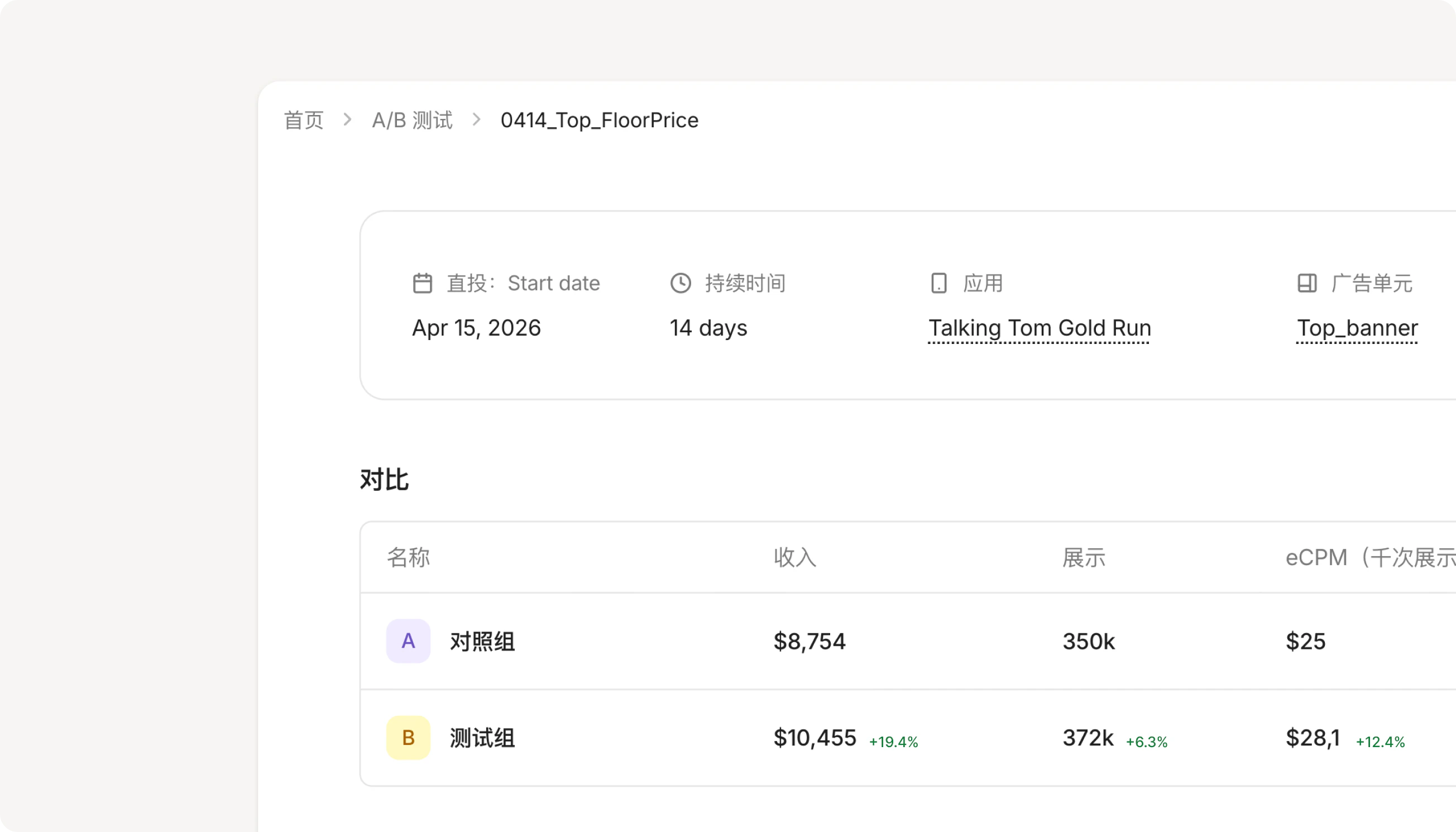Viewport: 1456px width, 832px height.
Task: Go to 首页 breadcrumb link
Action: coord(304,121)
